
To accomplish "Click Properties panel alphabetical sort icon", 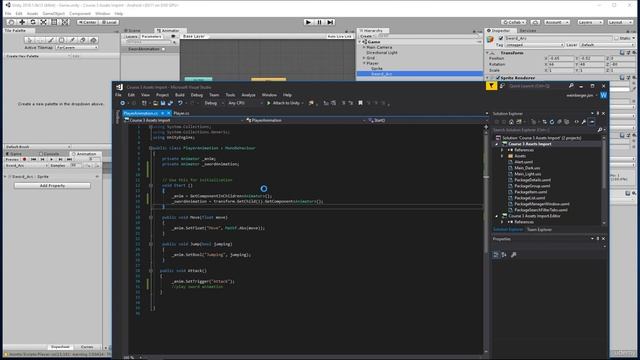I will tap(504, 255).
